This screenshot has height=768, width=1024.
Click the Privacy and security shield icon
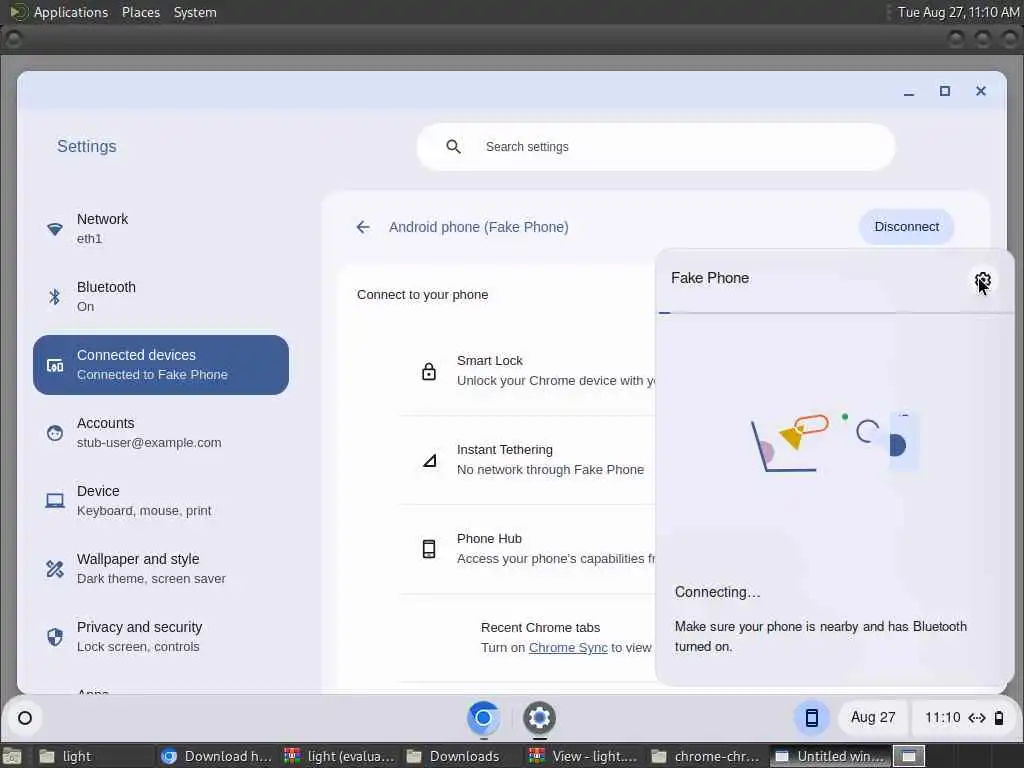click(55, 637)
